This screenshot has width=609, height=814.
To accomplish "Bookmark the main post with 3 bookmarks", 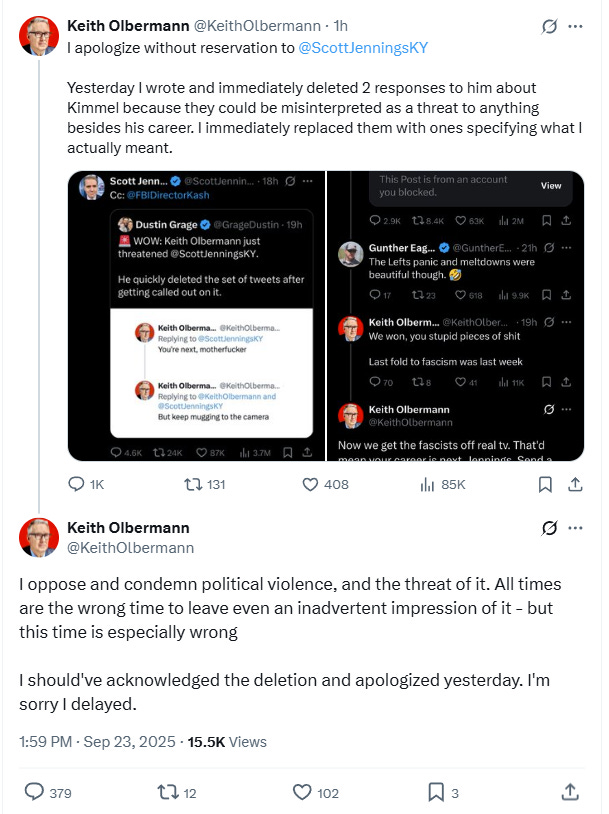I will coord(436,792).
